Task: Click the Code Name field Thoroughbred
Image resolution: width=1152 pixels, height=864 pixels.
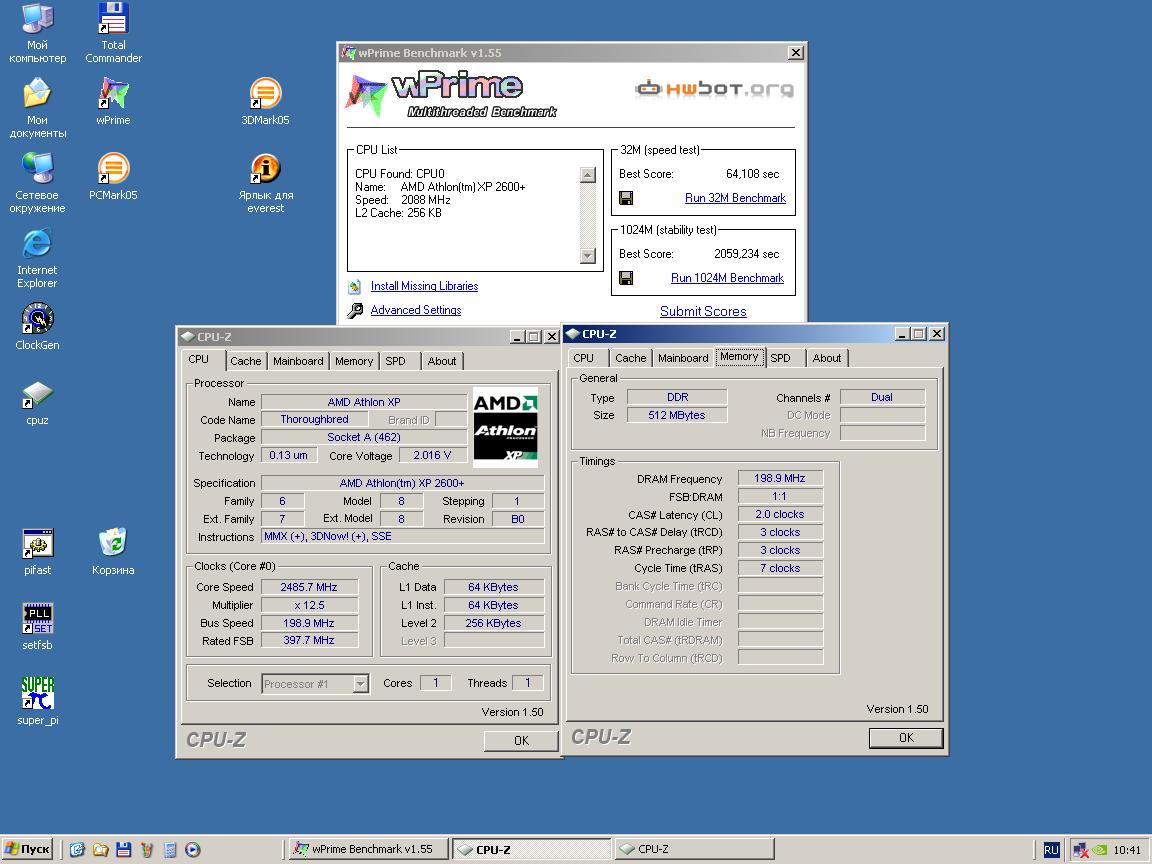Action: (x=314, y=420)
